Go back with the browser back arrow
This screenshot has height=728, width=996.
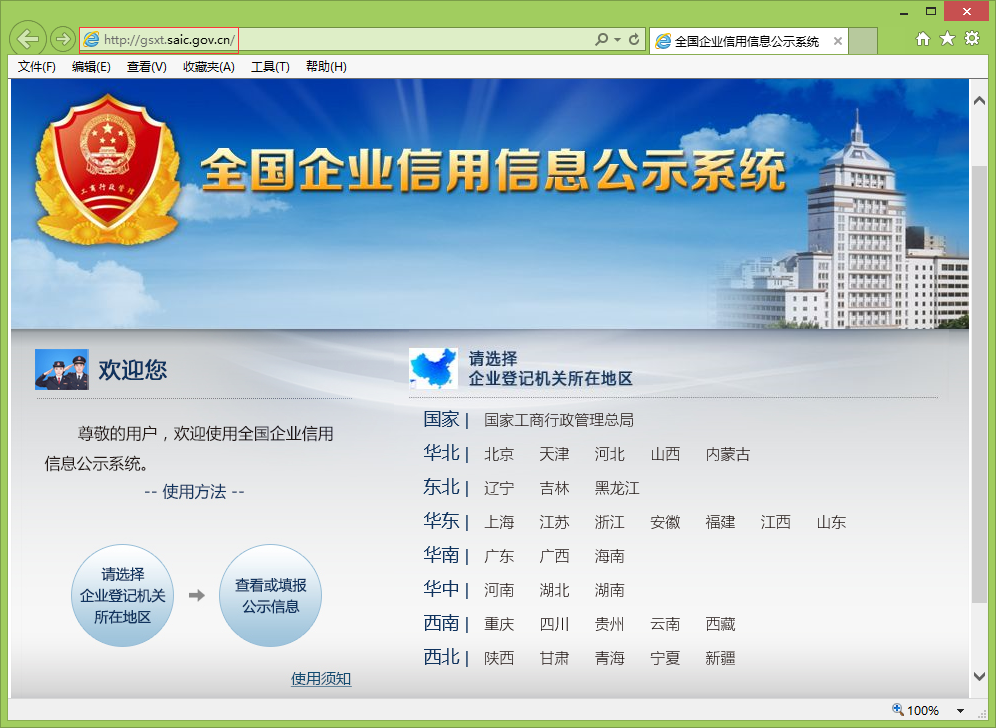28,39
